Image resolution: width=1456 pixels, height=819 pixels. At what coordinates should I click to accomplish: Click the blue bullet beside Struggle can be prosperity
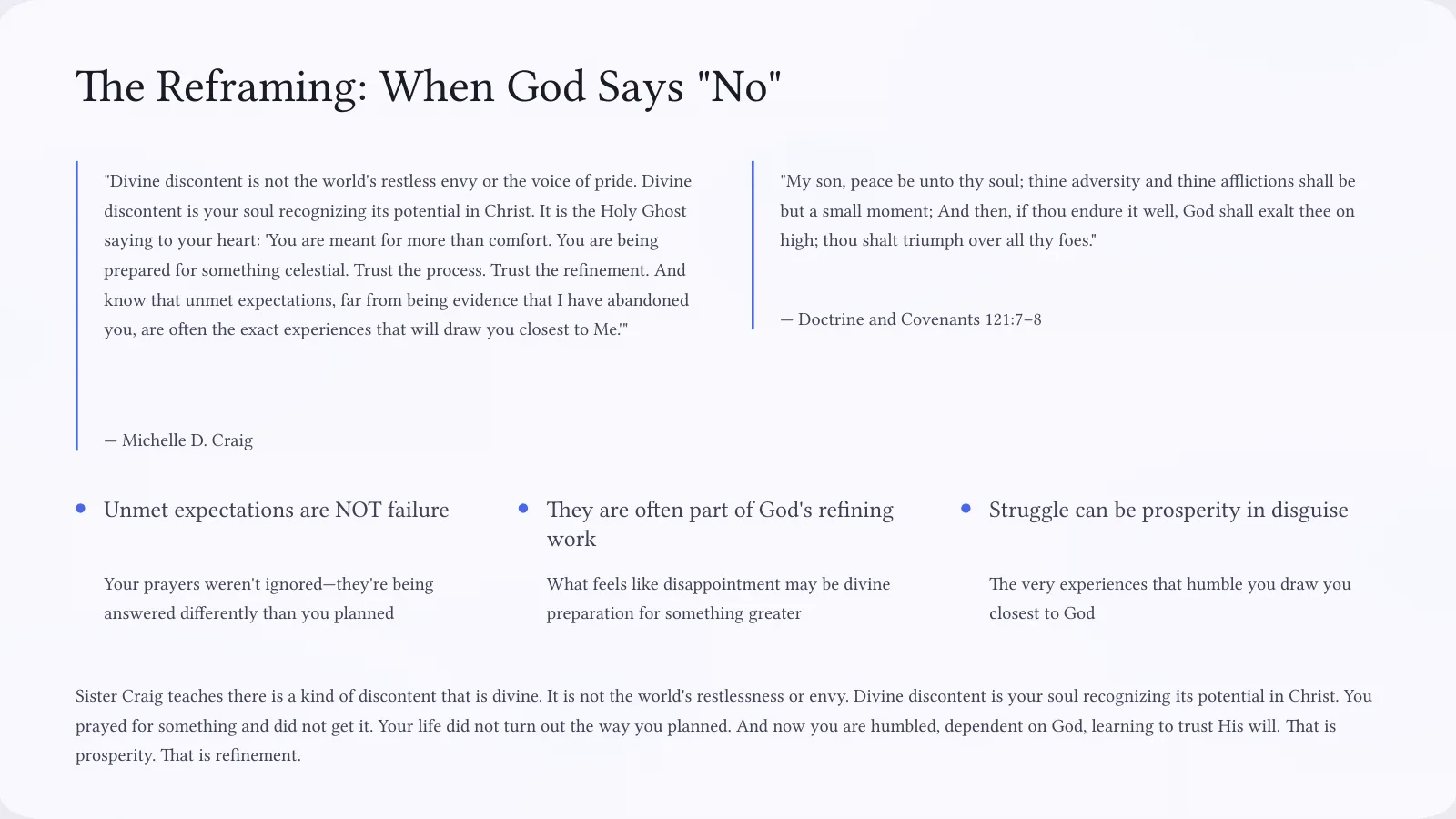click(966, 509)
